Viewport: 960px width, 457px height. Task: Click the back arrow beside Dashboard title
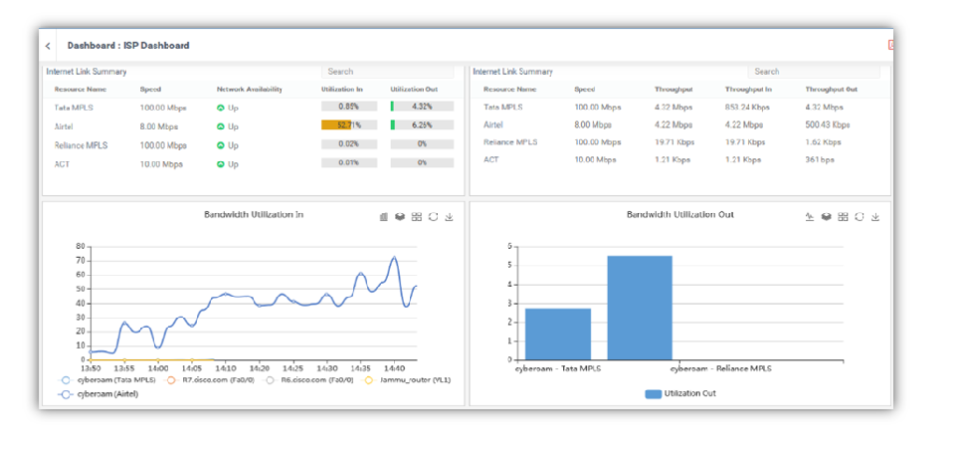[x=48, y=46]
